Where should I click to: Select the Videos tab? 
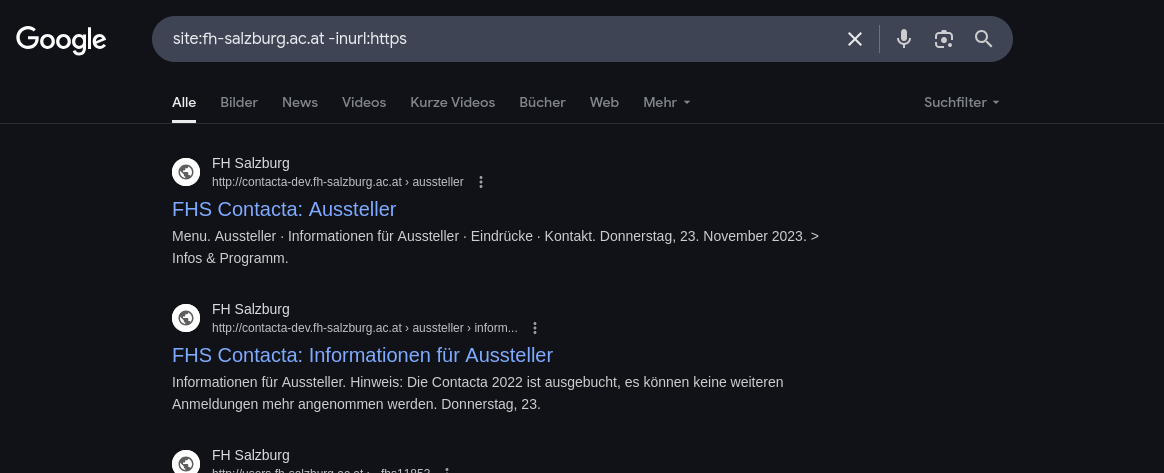(364, 102)
